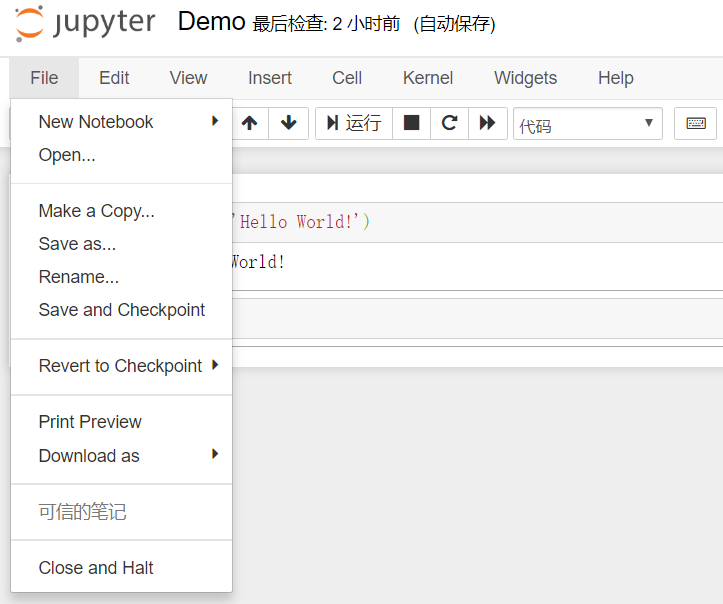Click the Demo notebook title to rename
Viewport: 723px width, 604px height.
[x=211, y=22]
